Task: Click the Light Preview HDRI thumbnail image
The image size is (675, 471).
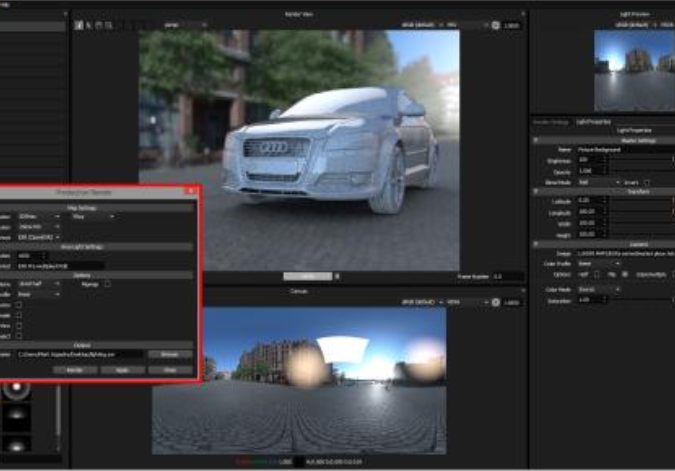Action: pos(634,71)
